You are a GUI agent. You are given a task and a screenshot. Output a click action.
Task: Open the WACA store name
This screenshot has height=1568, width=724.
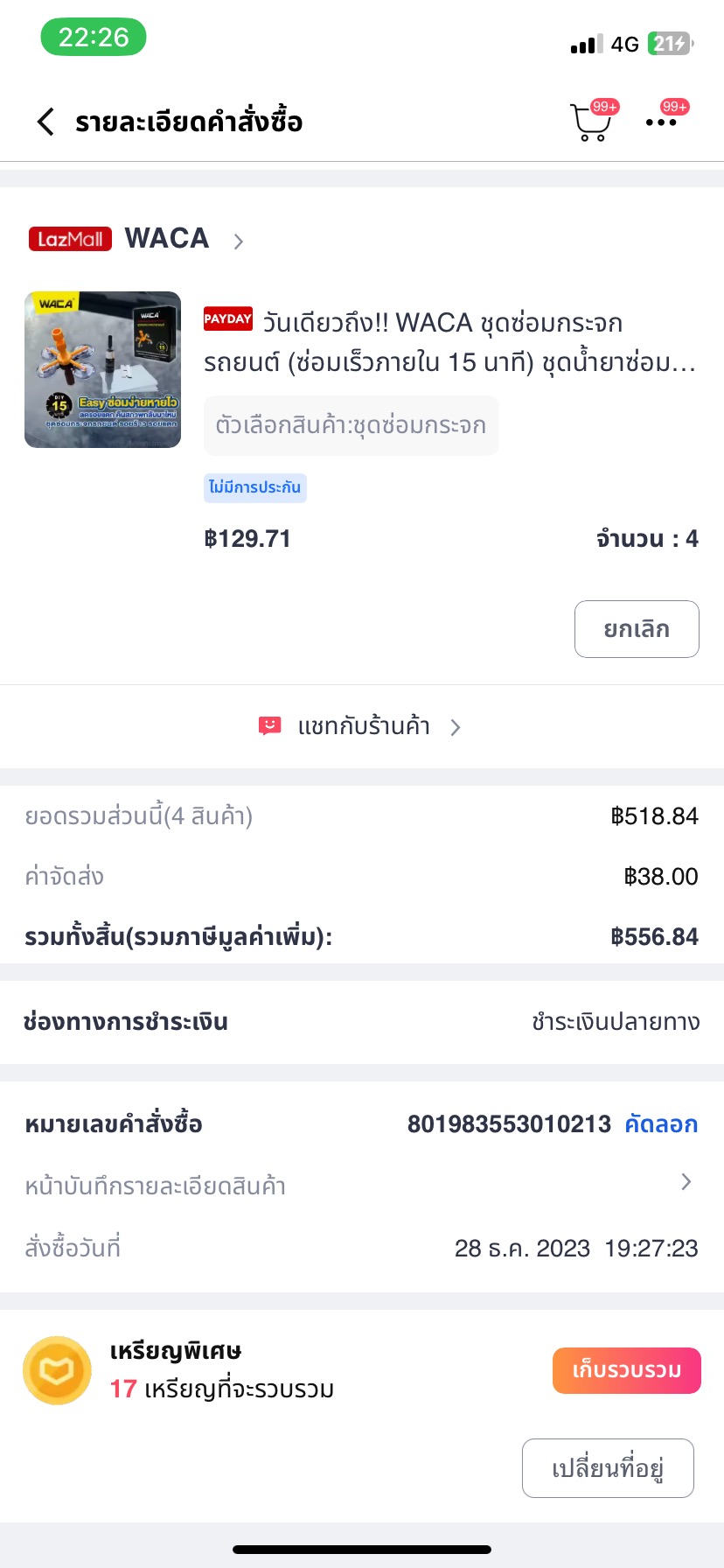pos(167,239)
